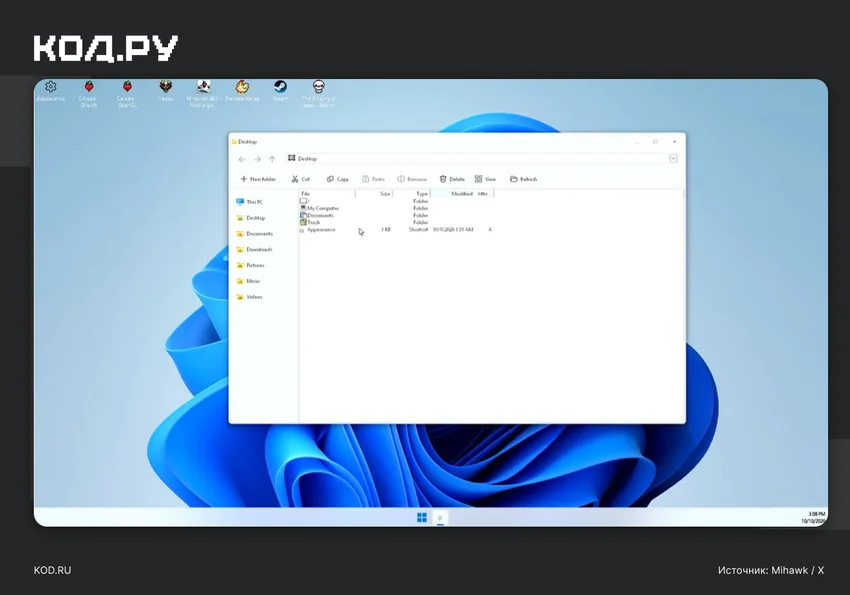Refresh the folder listing

pos(524,179)
